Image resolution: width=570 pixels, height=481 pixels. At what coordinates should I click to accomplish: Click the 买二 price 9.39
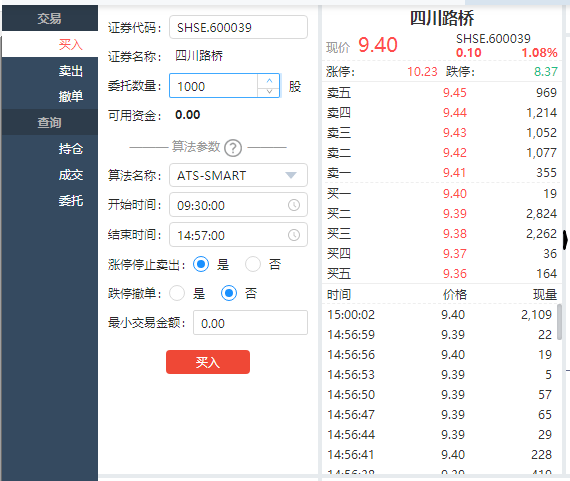point(454,213)
